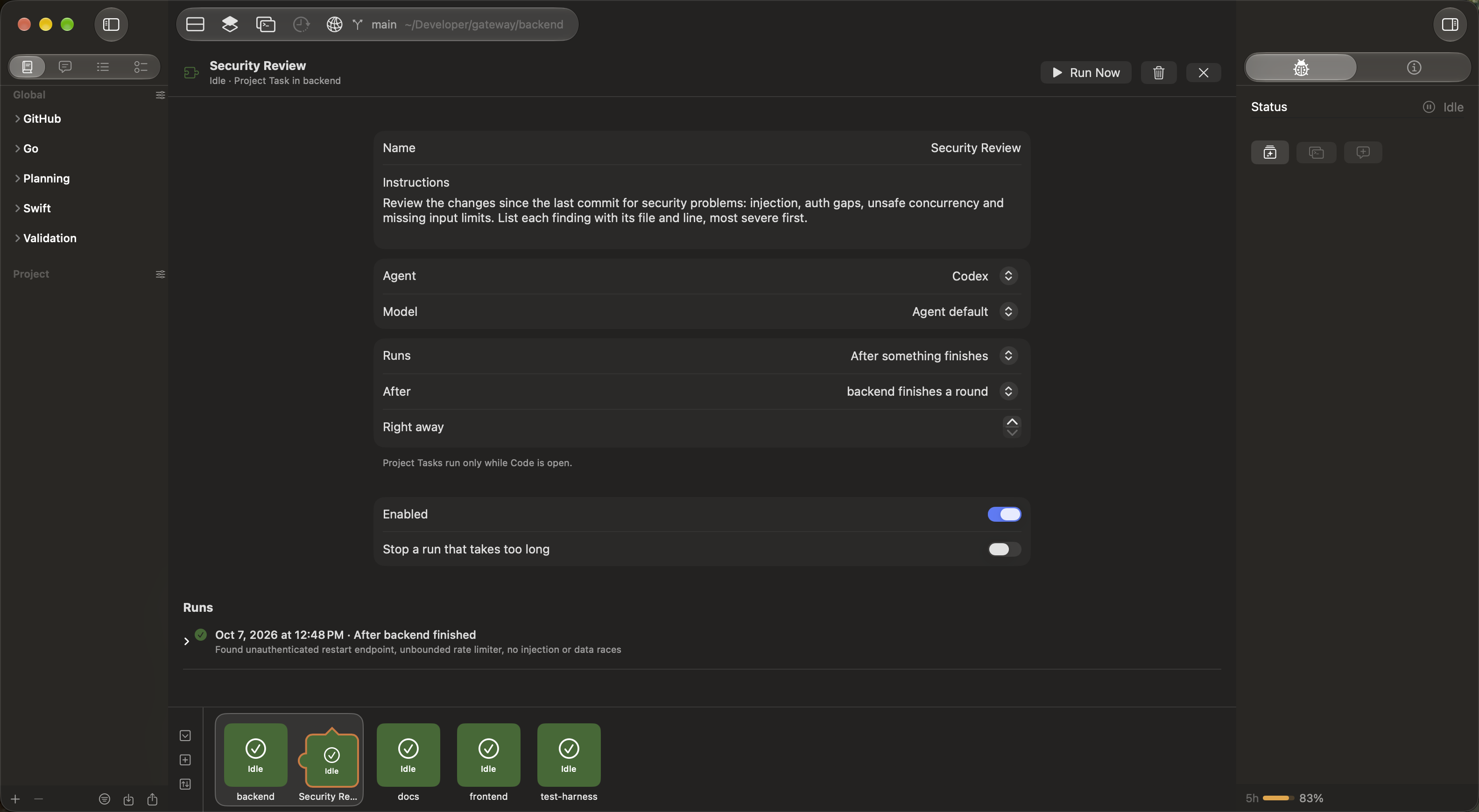Open the clock history toolbar icon
Image resolution: width=1479 pixels, height=812 pixels.
(301, 24)
